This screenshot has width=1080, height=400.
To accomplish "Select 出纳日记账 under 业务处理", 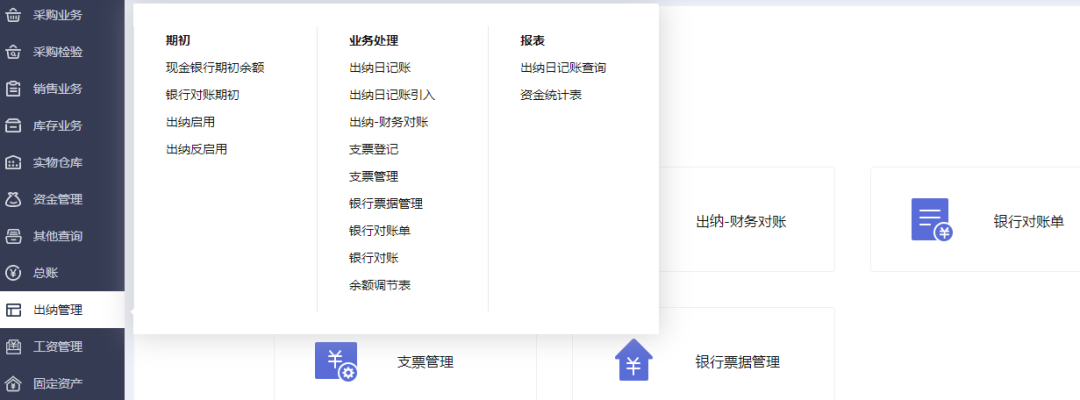I will 380,68.
